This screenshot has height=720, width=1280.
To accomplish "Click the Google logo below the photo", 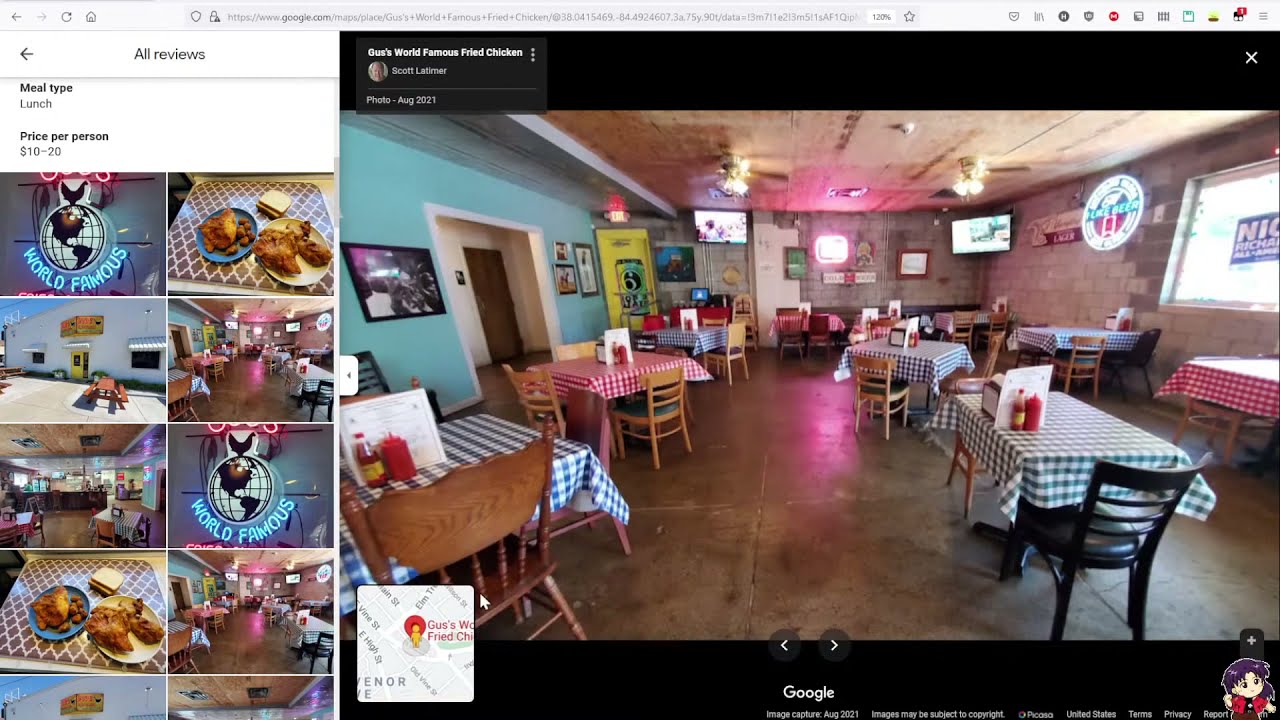I will [808, 692].
